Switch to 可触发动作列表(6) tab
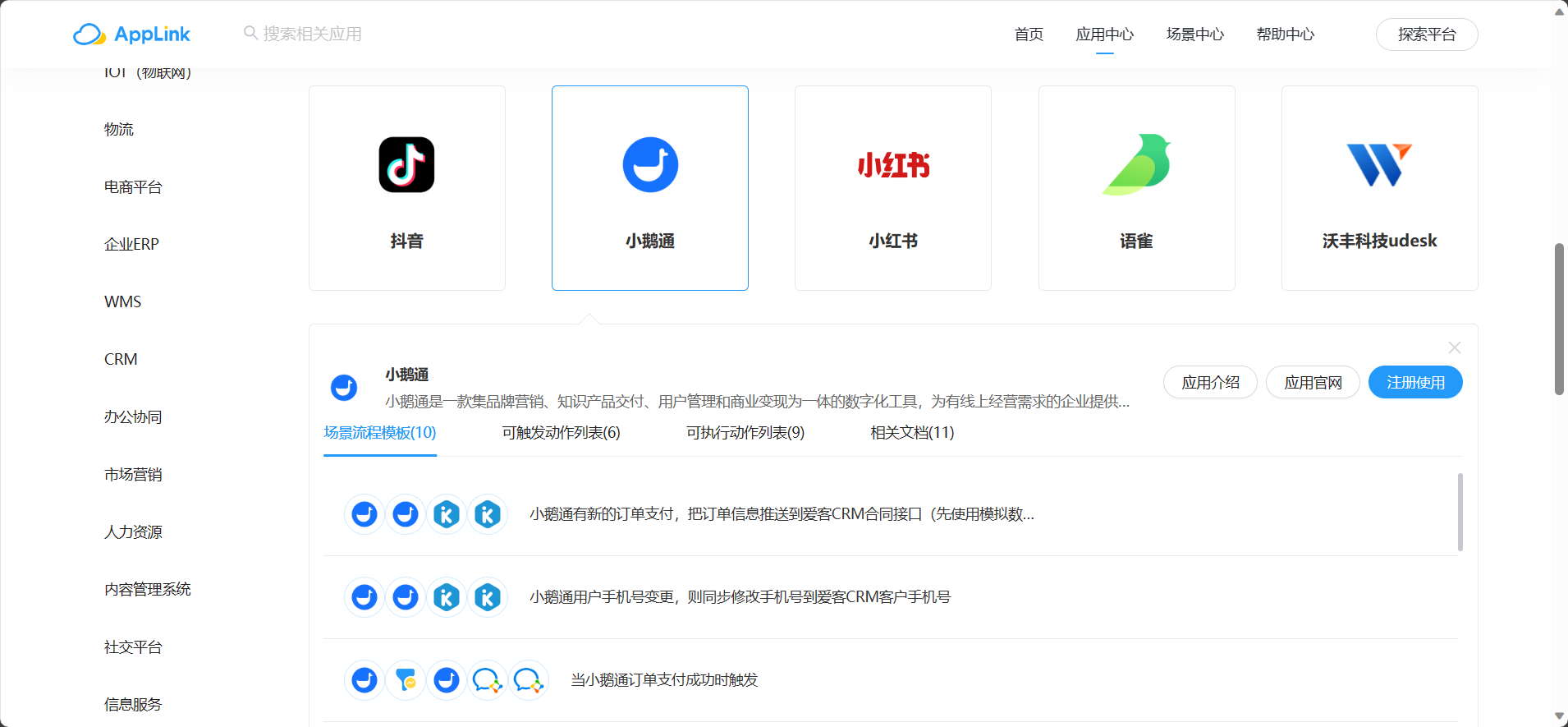This screenshot has height=727, width=1568. pos(562,432)
